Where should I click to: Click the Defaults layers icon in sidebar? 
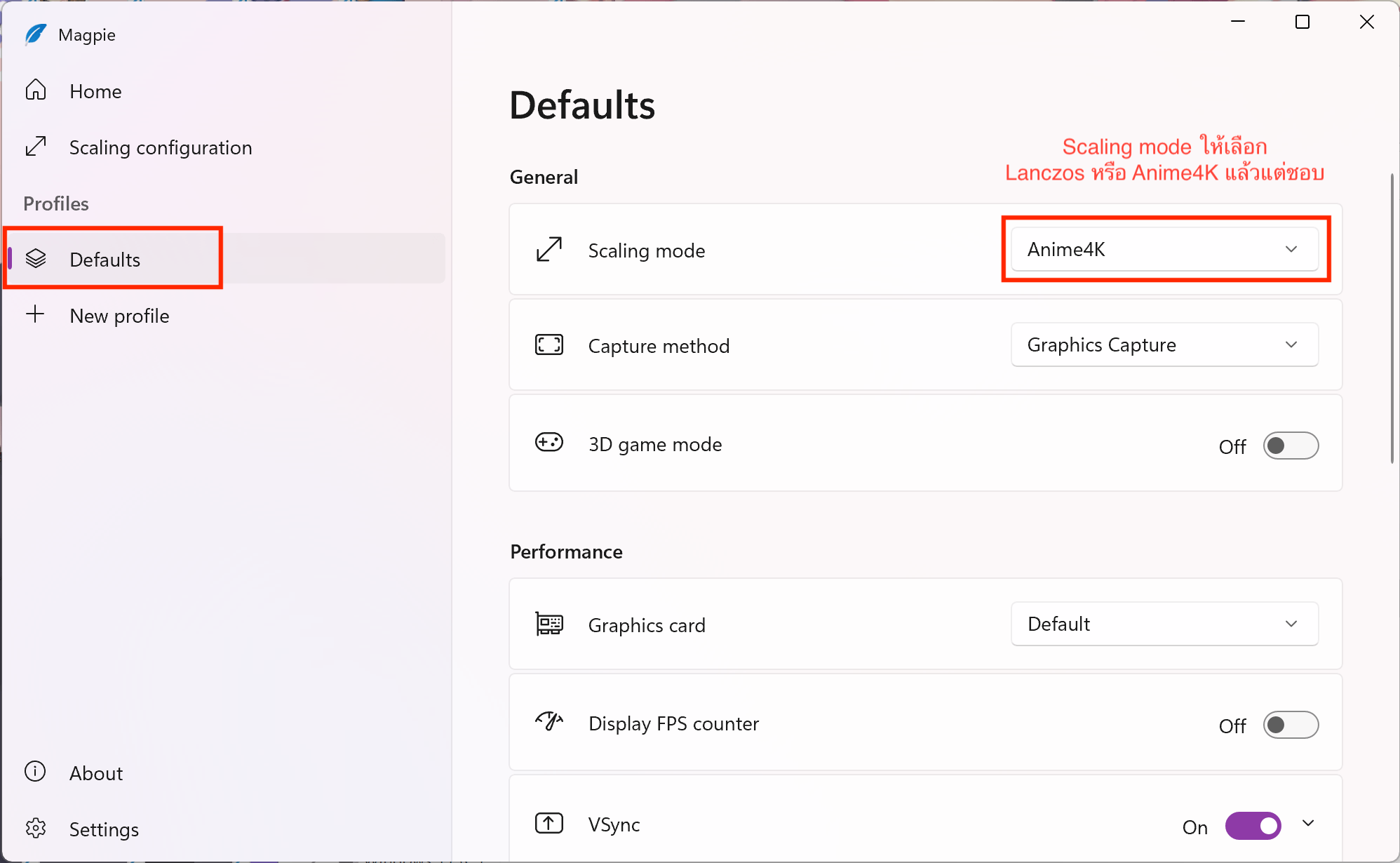[36, 259]
